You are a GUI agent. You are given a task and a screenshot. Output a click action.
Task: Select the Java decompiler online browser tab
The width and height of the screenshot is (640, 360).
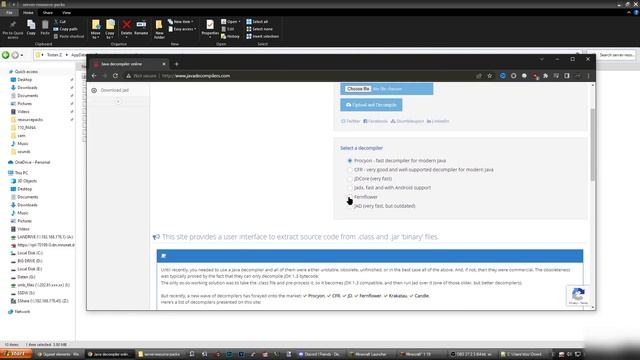coord(129,64)
